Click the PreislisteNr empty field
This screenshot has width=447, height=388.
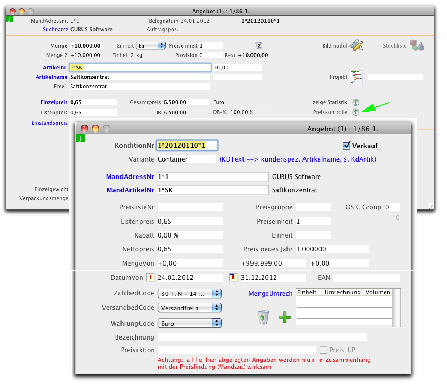click(x=190, y=207)
